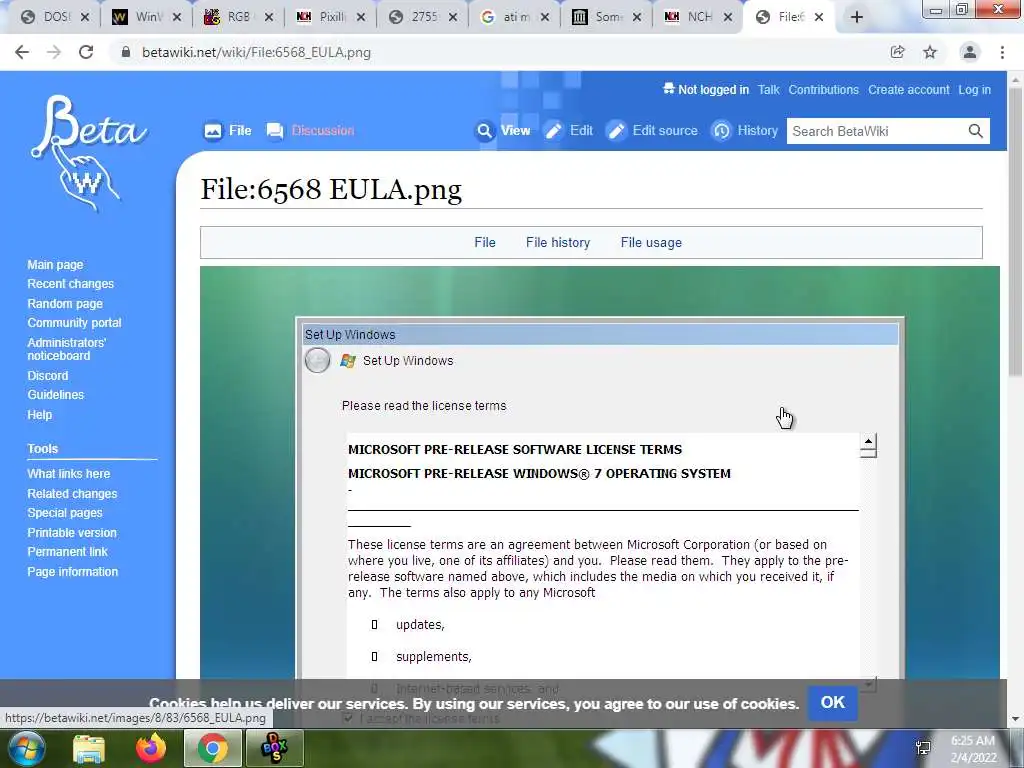
Task: Open the share page icon in address bar
Action: coord(898,52)
